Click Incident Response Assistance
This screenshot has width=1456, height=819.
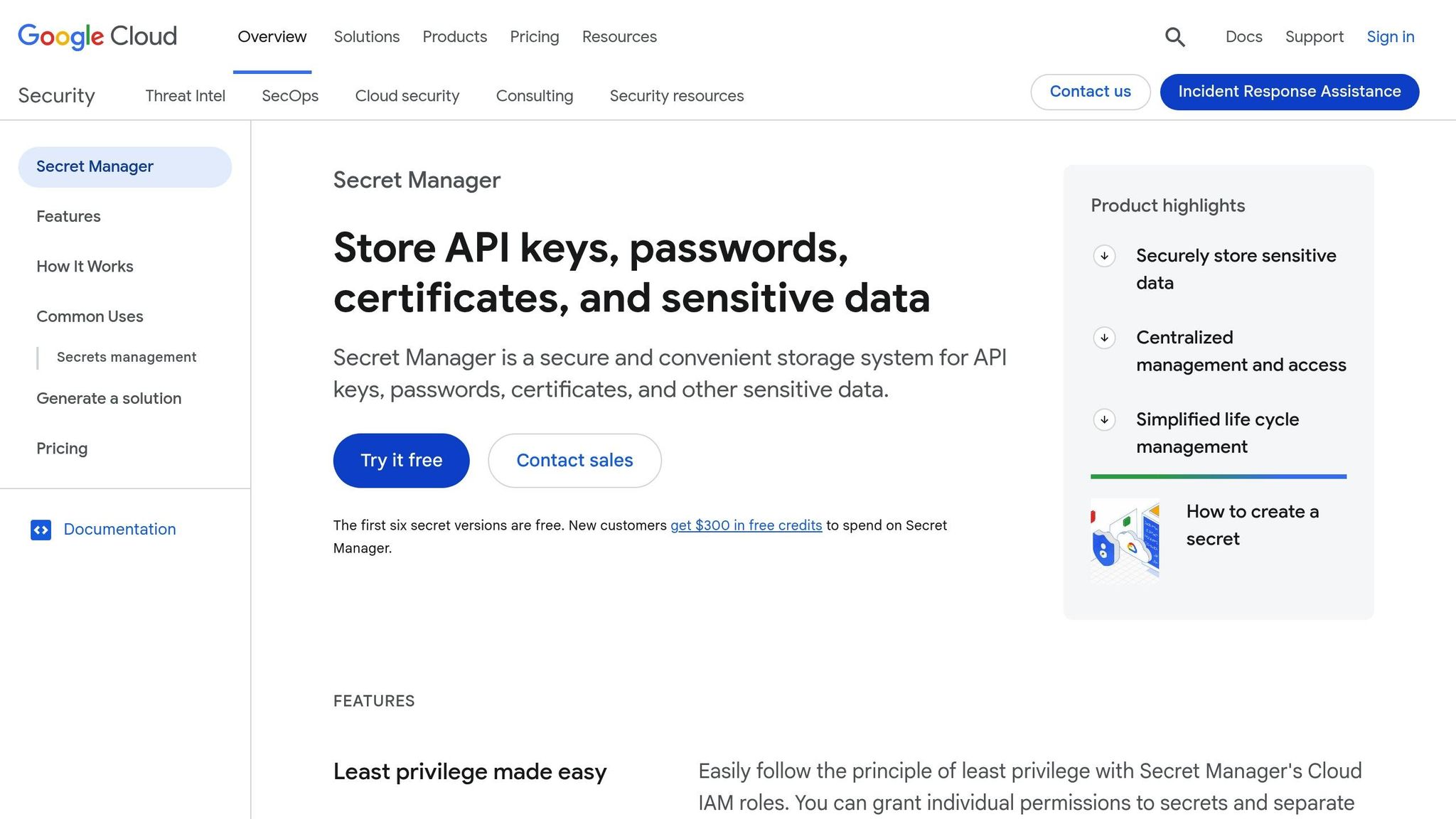pyautogui.click(x=1288, y=92)
